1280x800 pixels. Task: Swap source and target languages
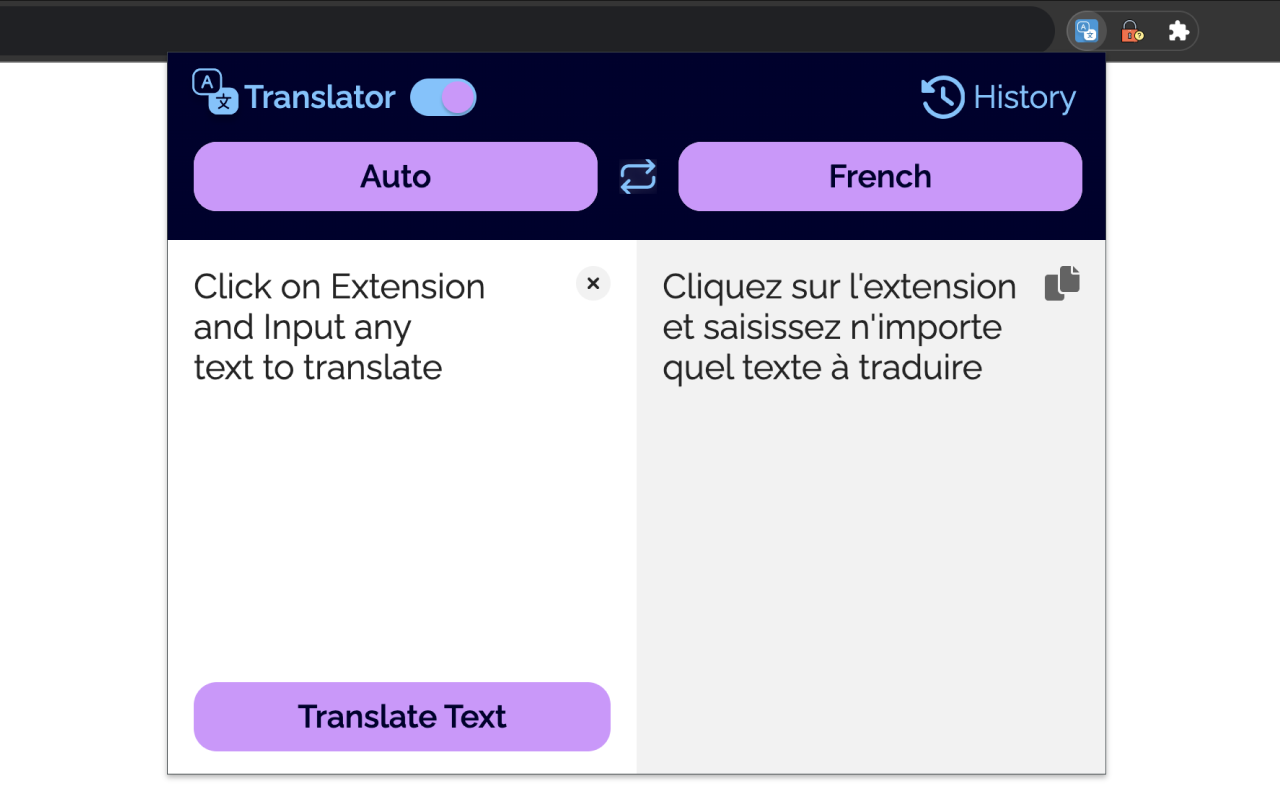coord(638,177)
